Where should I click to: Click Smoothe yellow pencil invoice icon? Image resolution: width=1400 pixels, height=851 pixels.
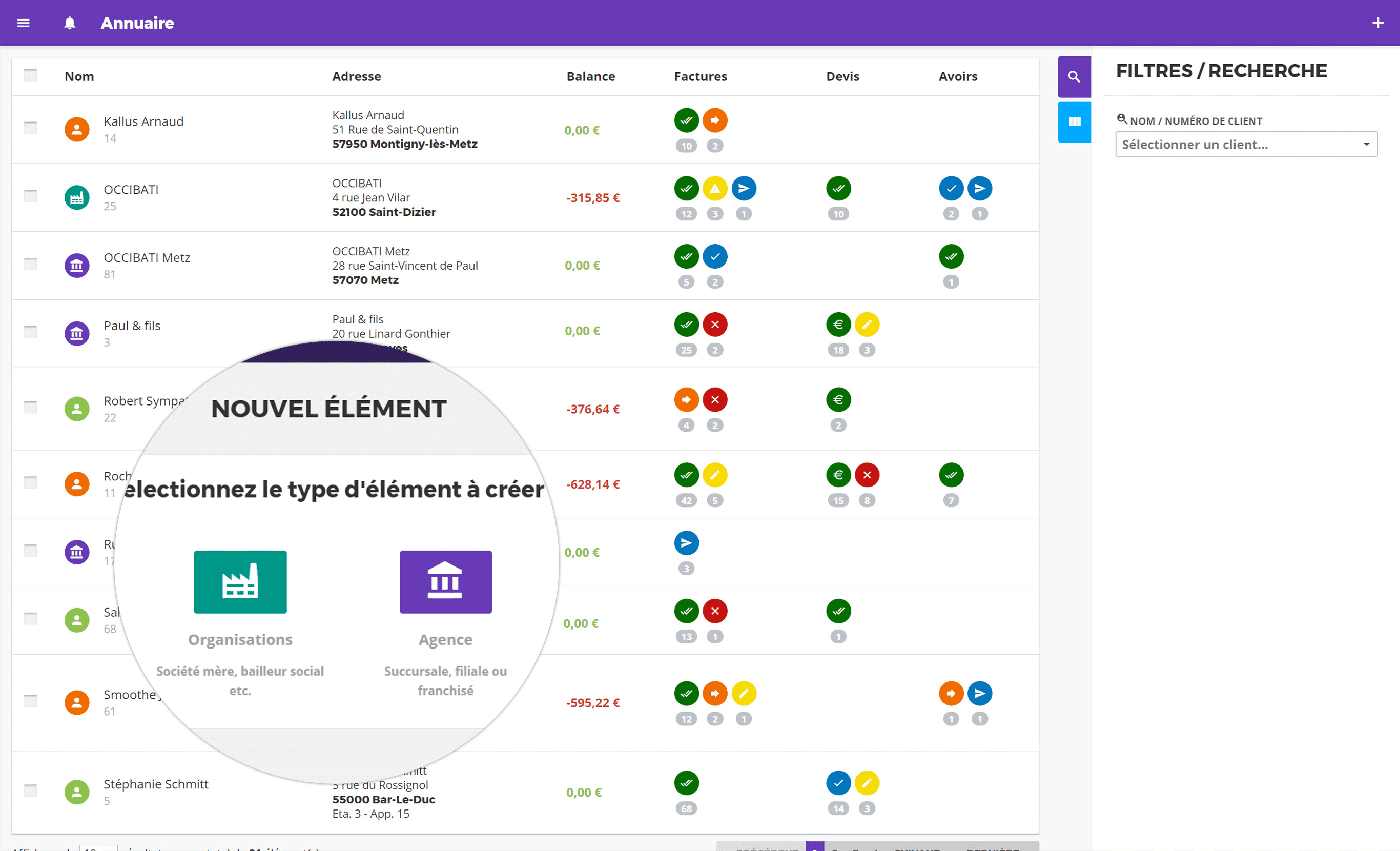point(744,694)
